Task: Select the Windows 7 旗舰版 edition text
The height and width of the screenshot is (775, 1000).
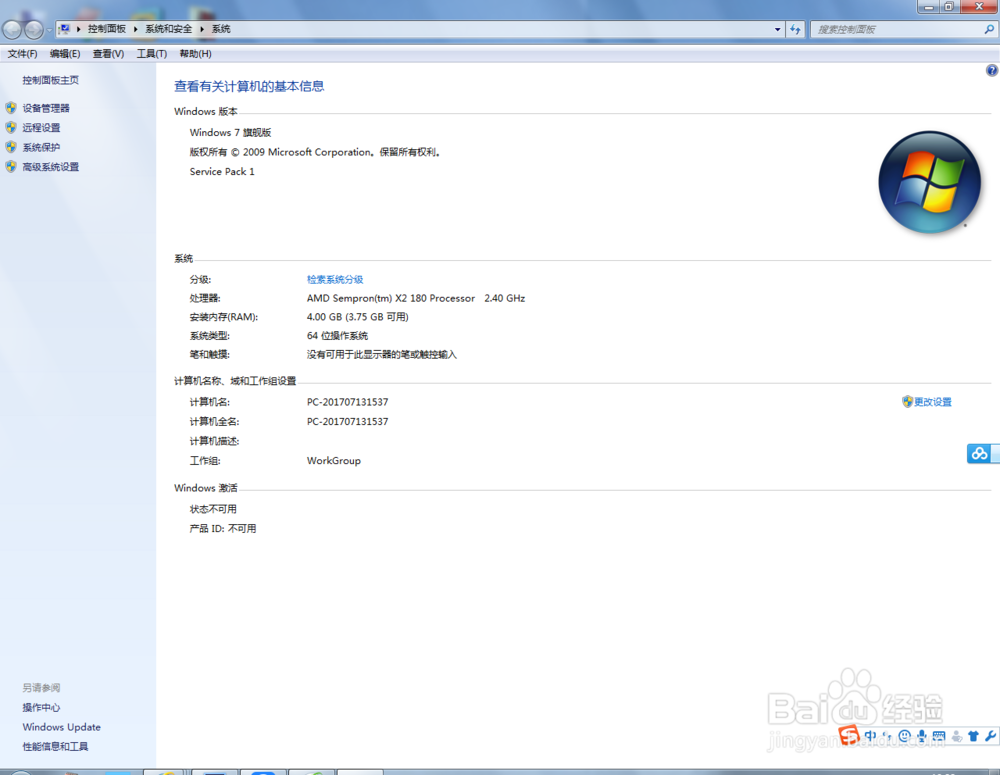Action: [x=230, y=132]
